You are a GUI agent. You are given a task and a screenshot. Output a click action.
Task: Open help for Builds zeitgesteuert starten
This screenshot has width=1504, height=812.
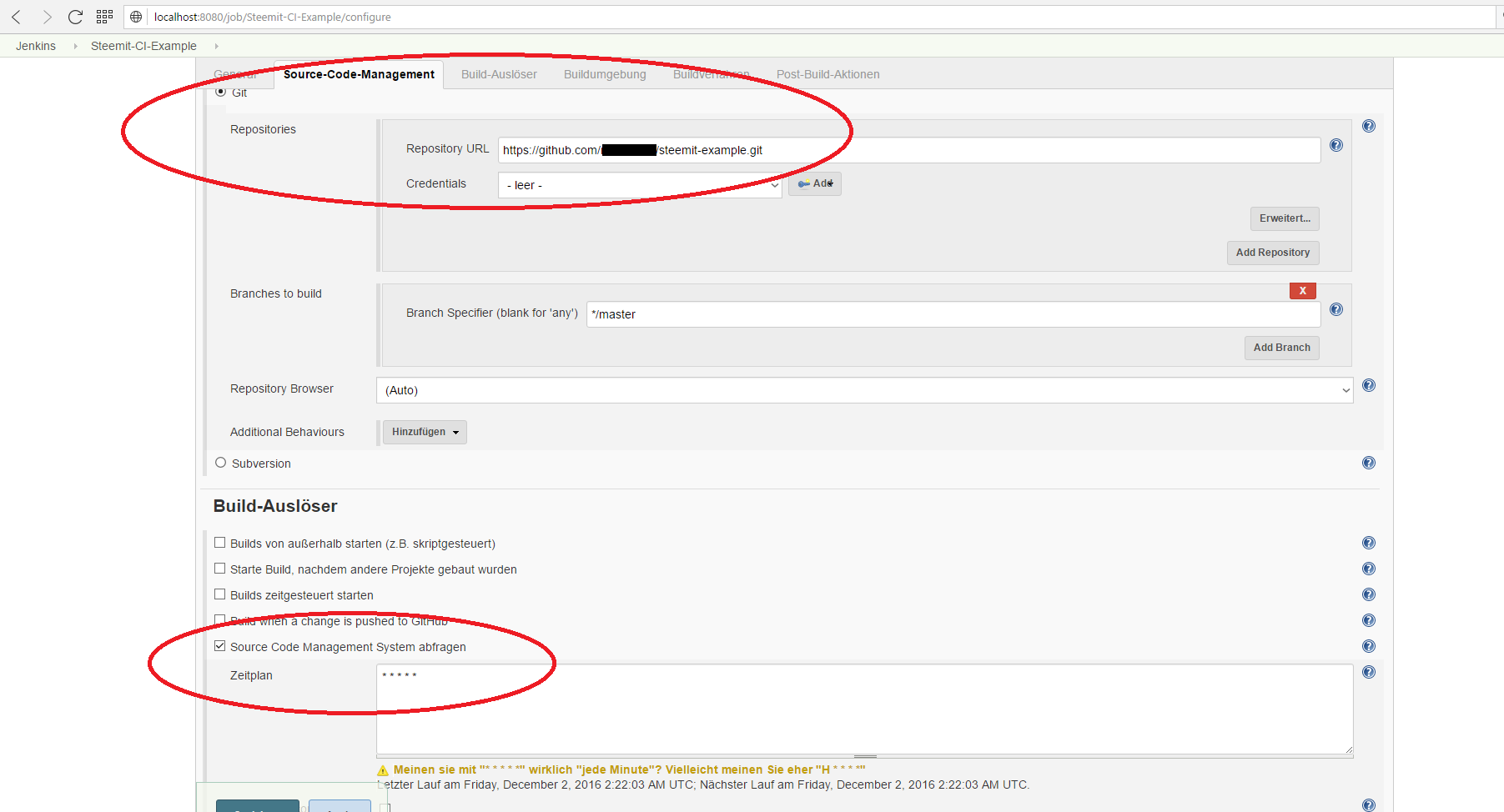(x=1369, y=594)
